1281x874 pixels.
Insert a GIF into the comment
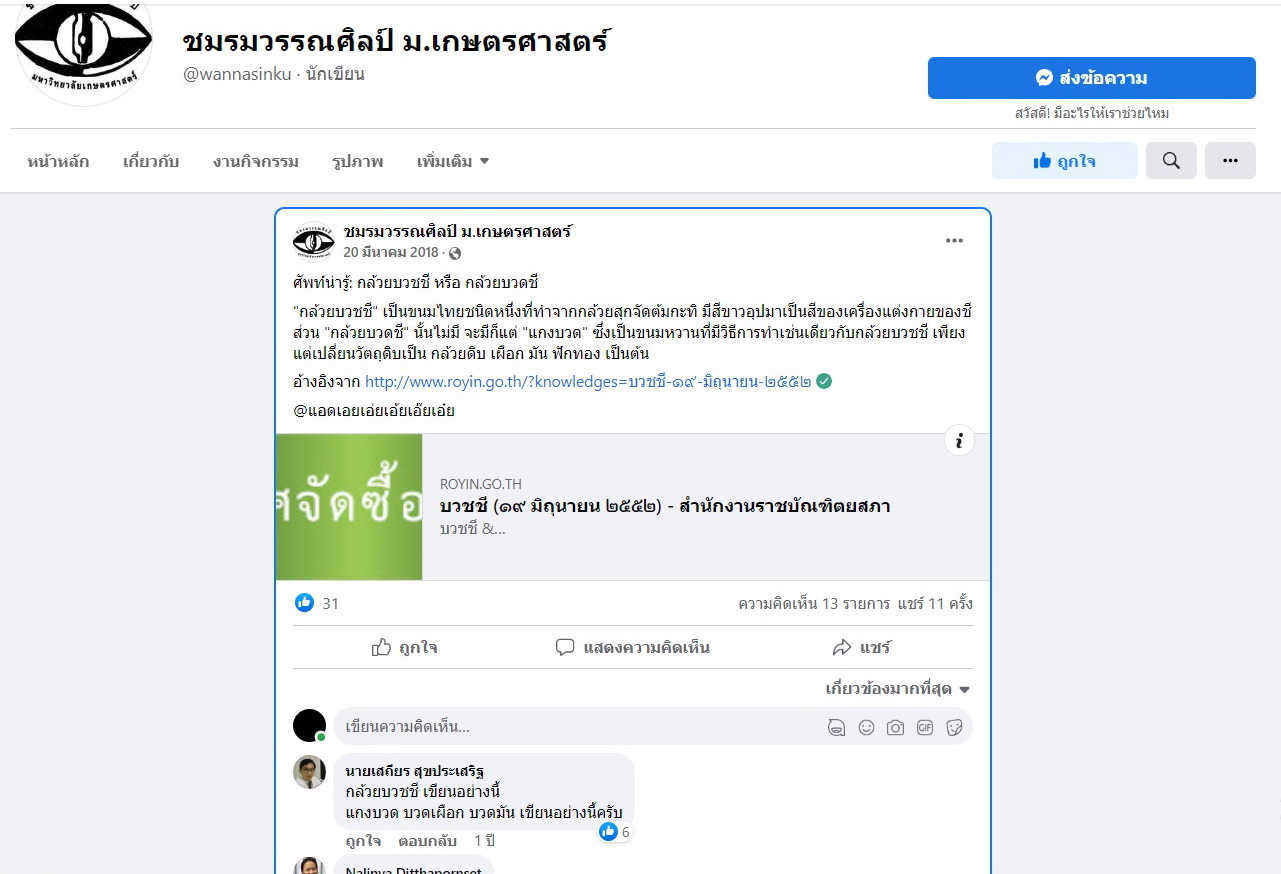pos(925,727)
